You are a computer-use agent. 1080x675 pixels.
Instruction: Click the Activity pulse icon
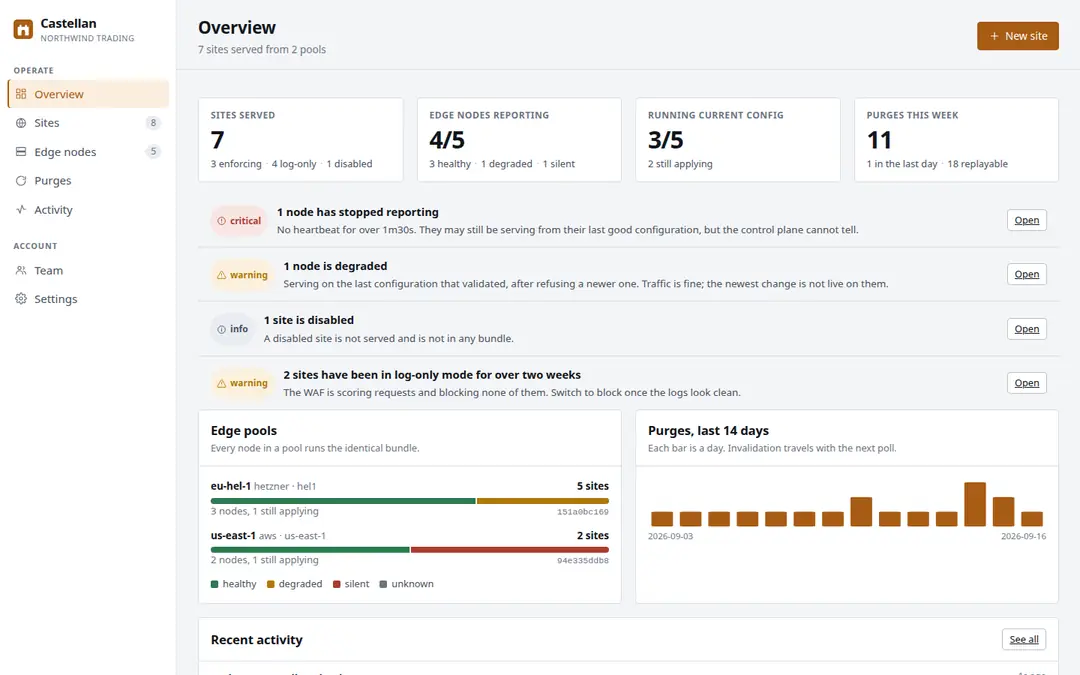pos(21,209)
